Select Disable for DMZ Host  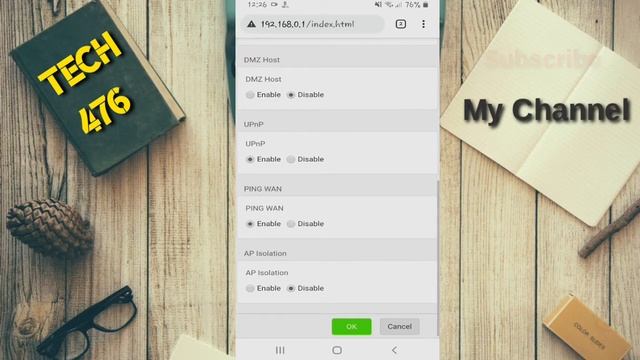(291, 95)
